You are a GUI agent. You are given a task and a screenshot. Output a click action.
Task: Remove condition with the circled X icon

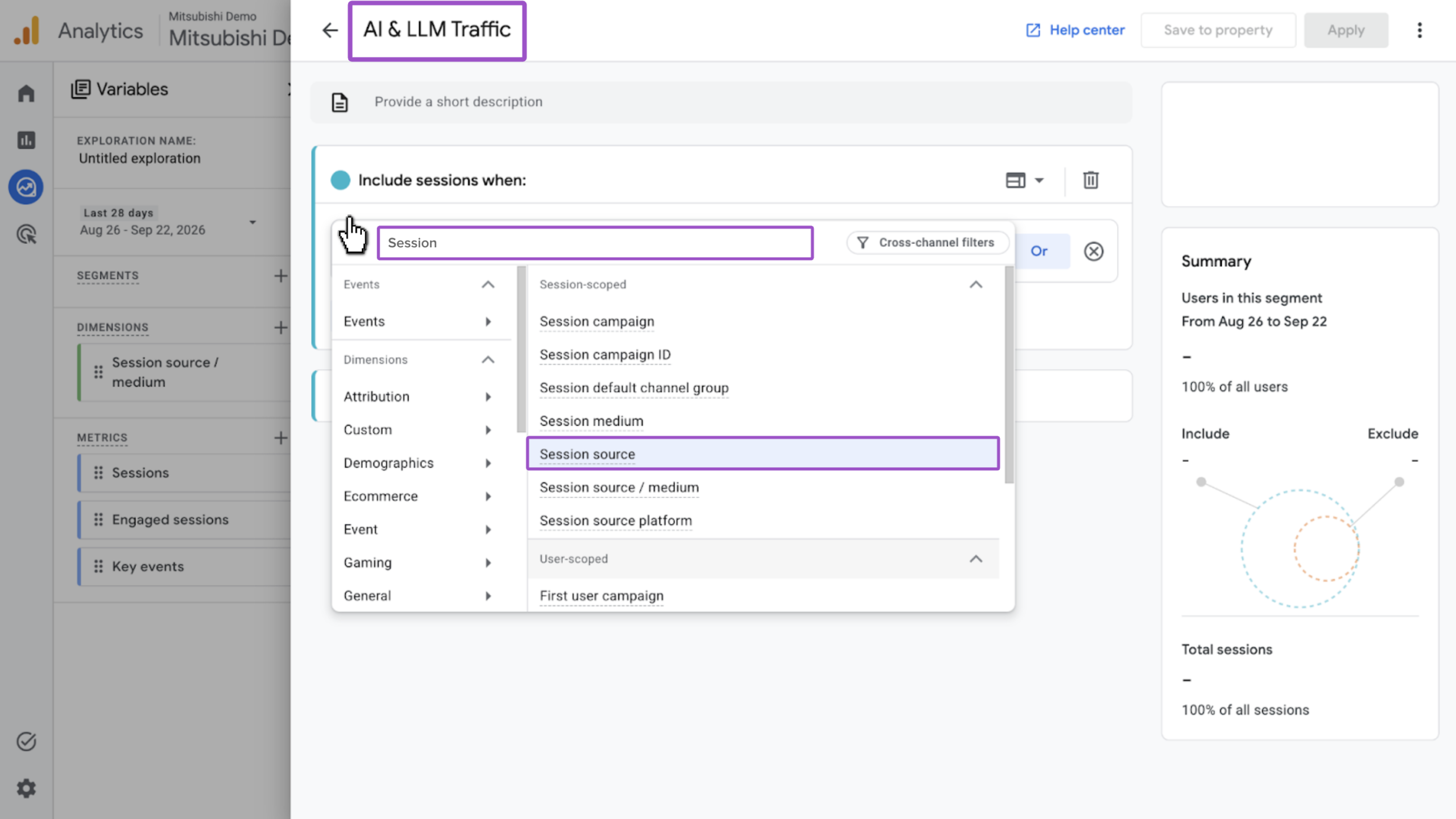coord(1093,251)
